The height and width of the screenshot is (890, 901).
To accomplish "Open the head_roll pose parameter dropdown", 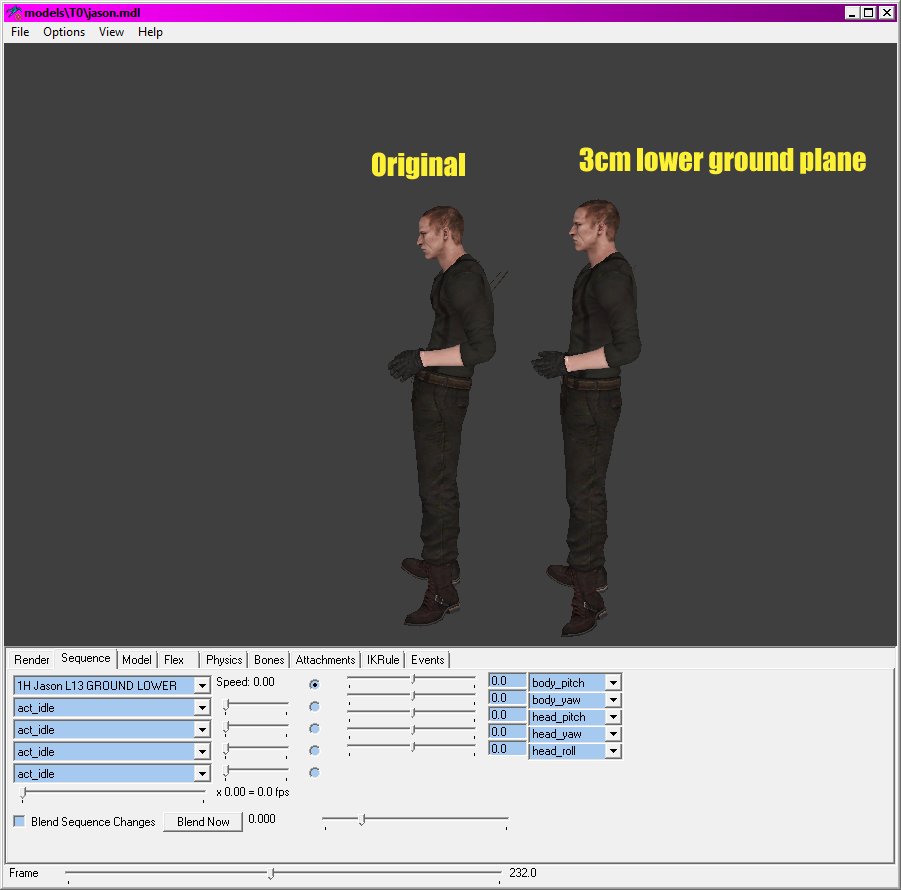I will pyautogui.click(x=613, y=750).
